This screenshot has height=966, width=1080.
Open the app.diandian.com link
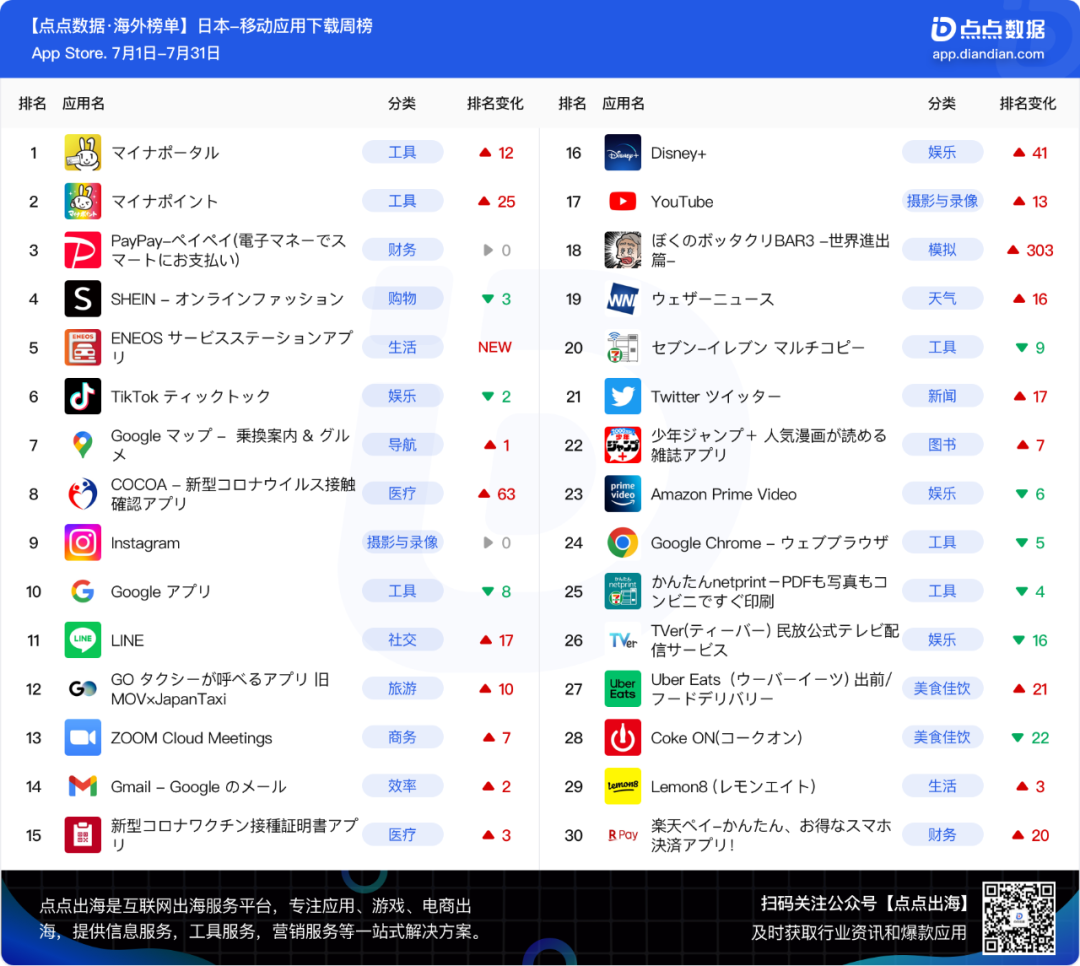point(988,54)
